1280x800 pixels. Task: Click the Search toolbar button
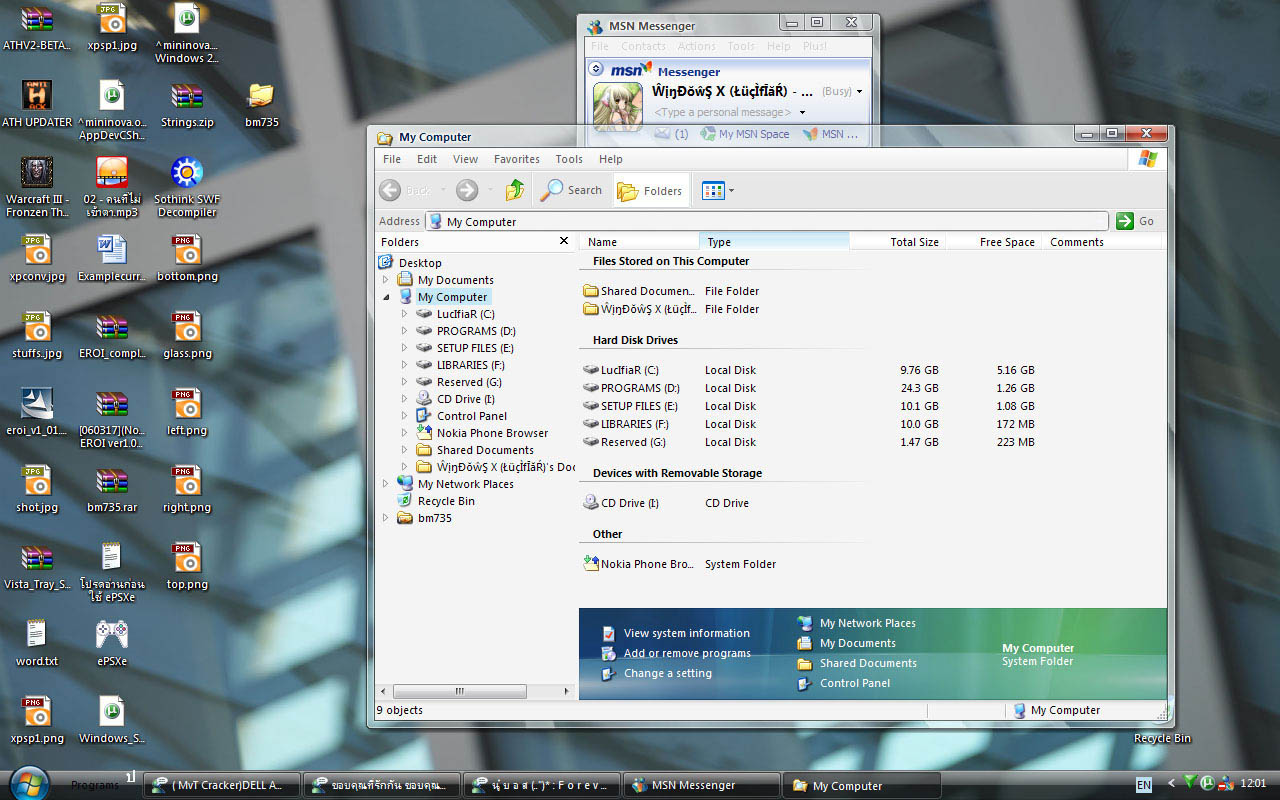572,190
